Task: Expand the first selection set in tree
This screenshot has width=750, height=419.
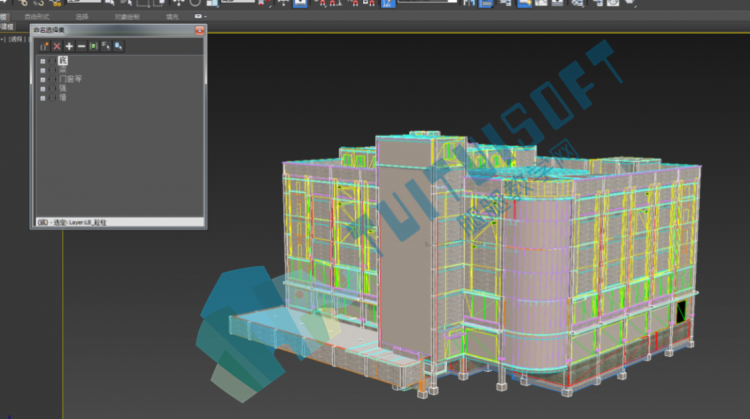Action: click(x=43, y=61)
